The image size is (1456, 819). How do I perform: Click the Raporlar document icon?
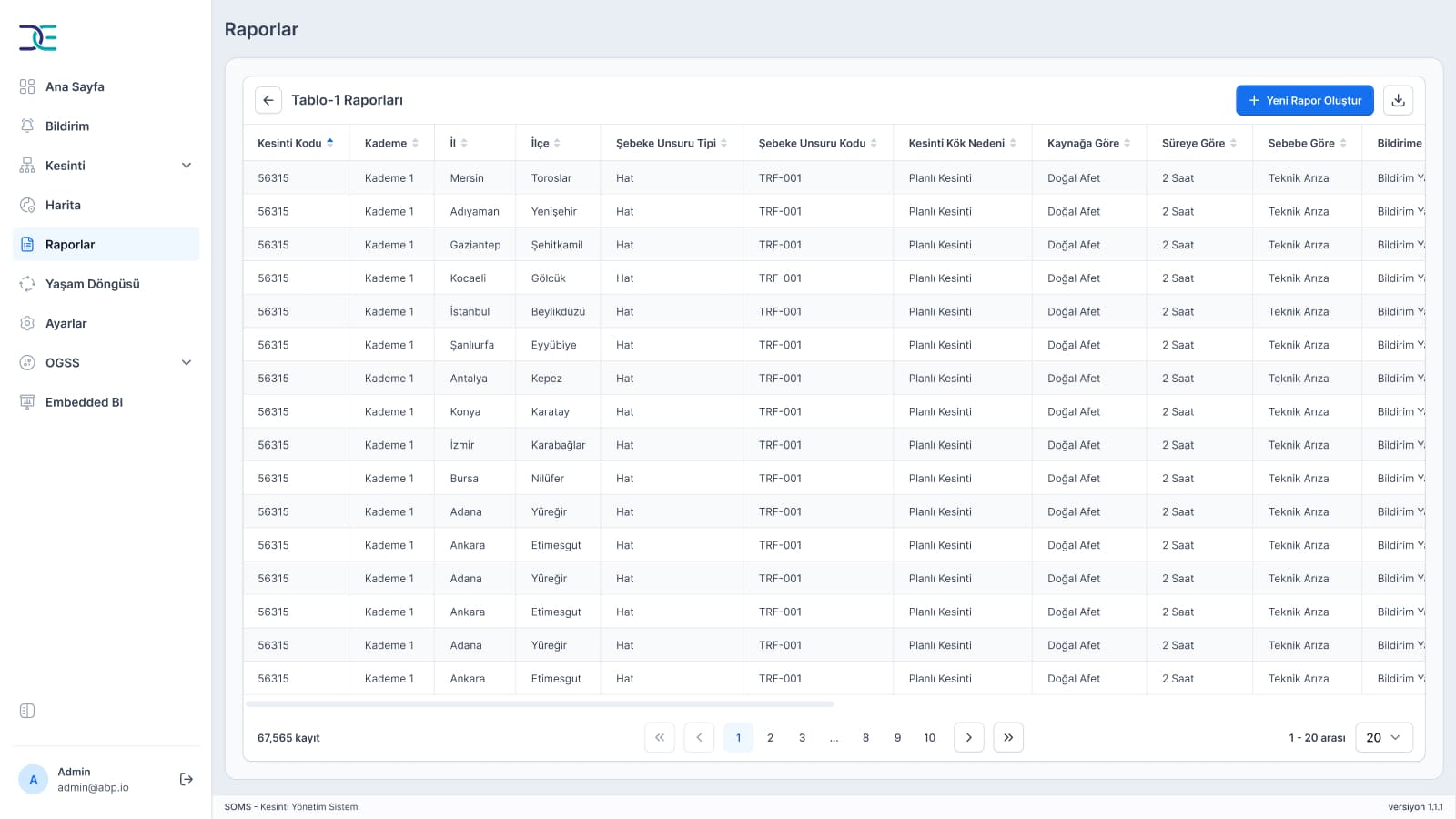(27, 244)
